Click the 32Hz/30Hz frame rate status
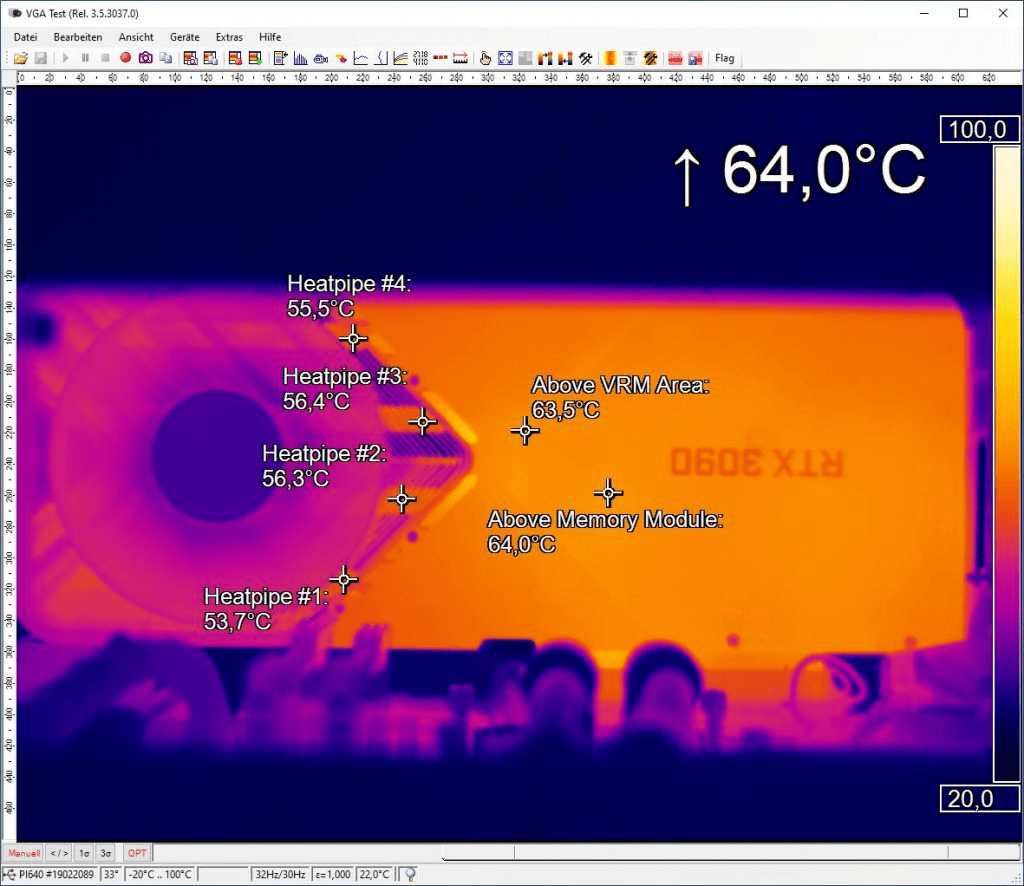The image size is (1024, 886). (x=280, y=874)
